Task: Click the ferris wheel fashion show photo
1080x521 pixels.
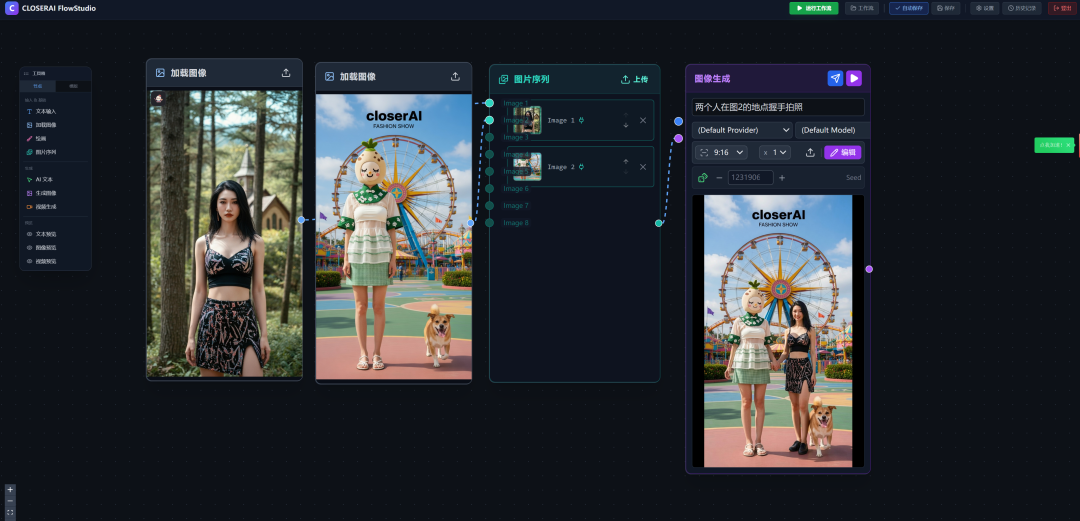Action: 394,236
